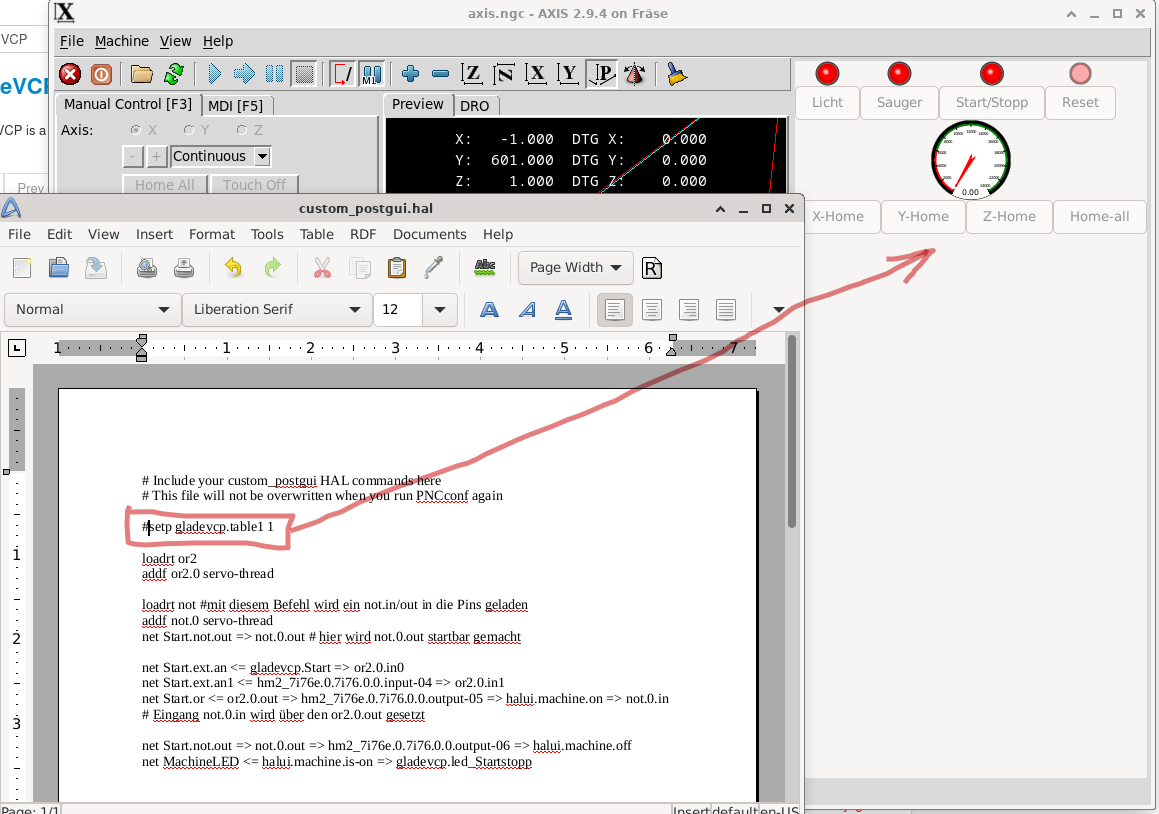Click the AXIS emergency stop icon
1159x814 pixels.
click(x=70, y=74)
